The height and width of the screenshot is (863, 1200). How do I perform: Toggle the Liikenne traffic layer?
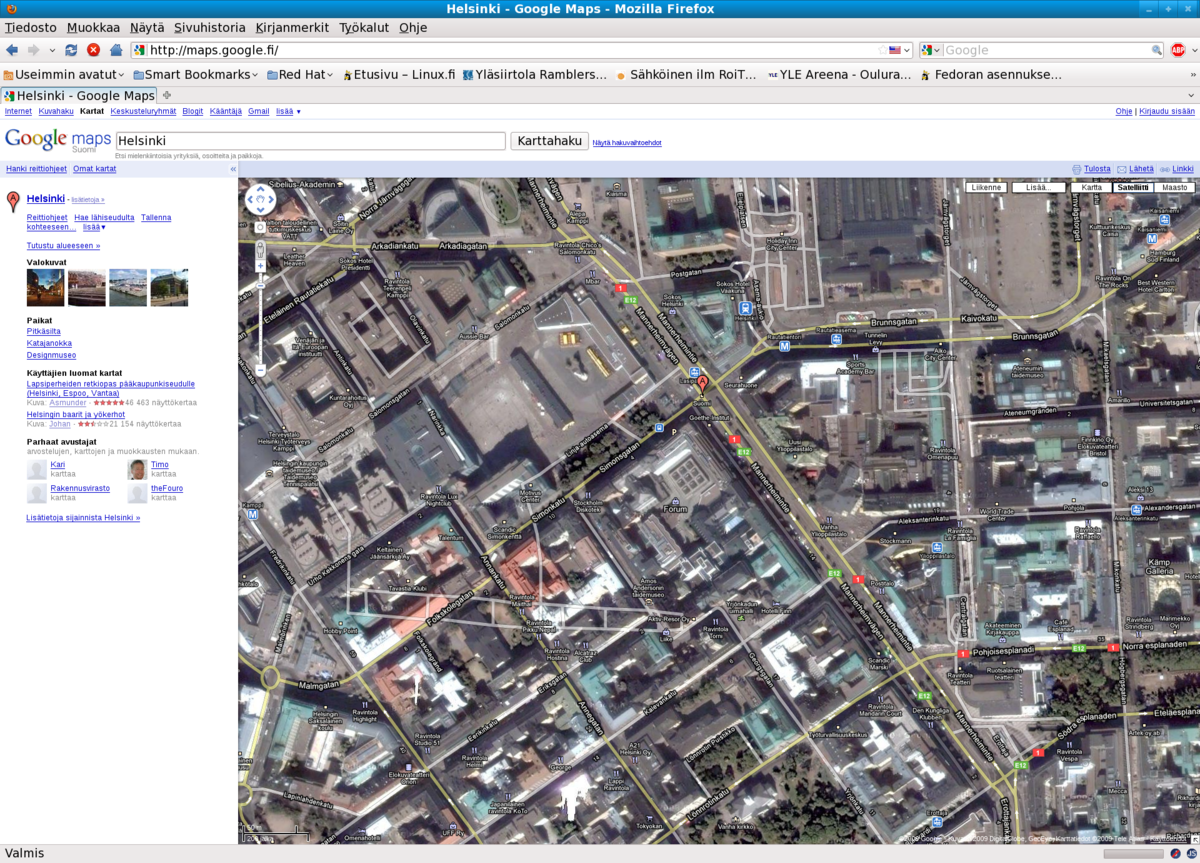coord(987,187)
